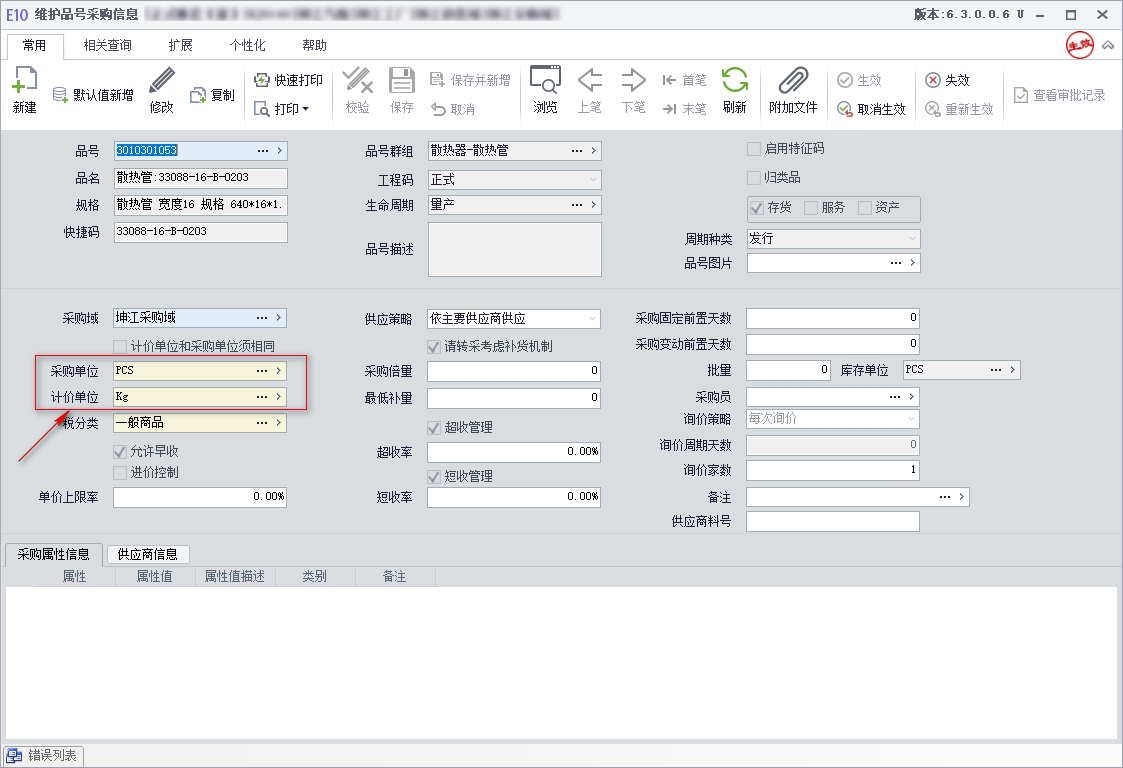1123x768 pixels.
Task: Open the 扩展 ribbon tab
Action: (x=180, y=45)
